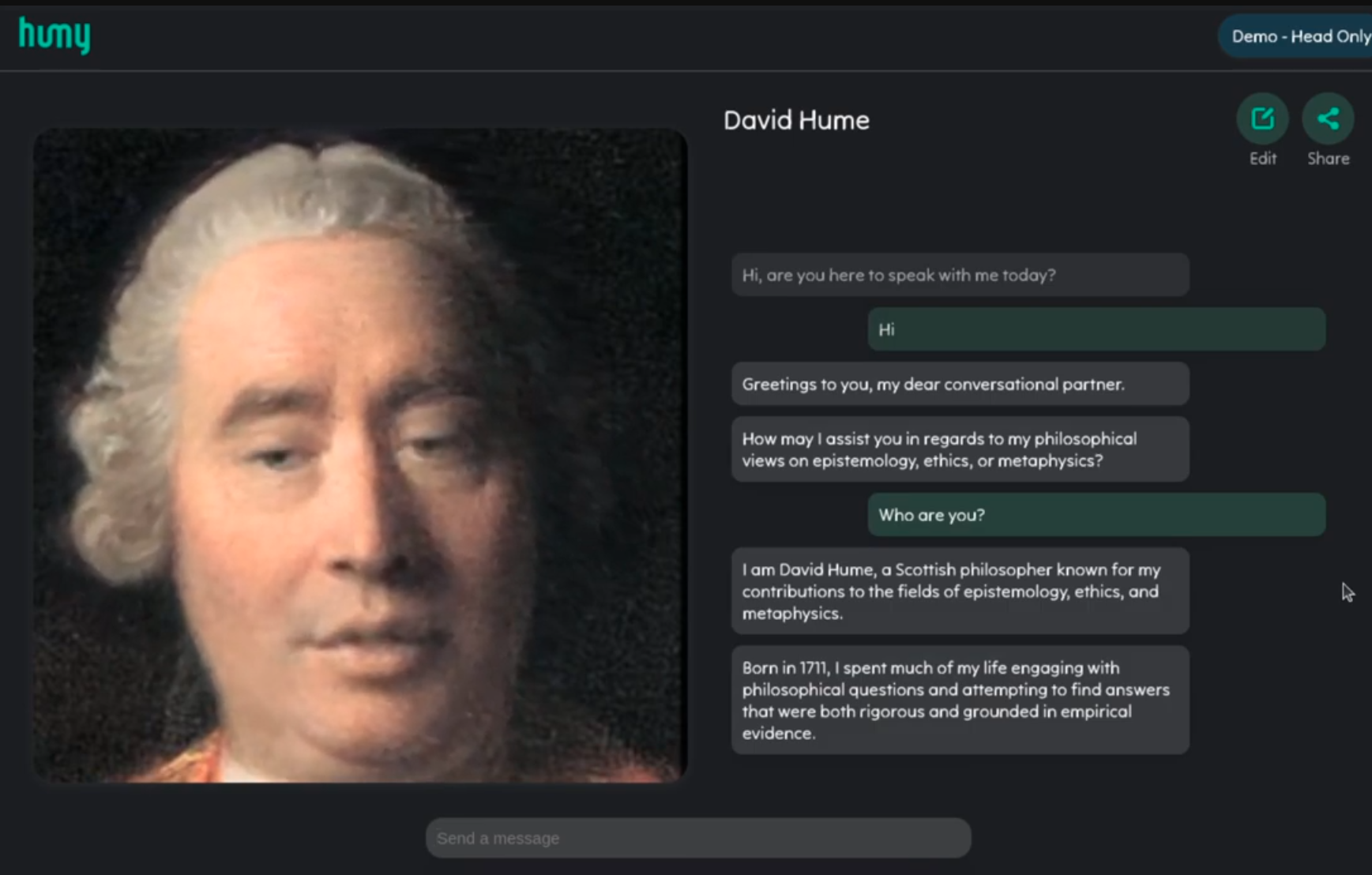Click the humy logo
The height and width of the screenshot is (875, 1372).
55,35
